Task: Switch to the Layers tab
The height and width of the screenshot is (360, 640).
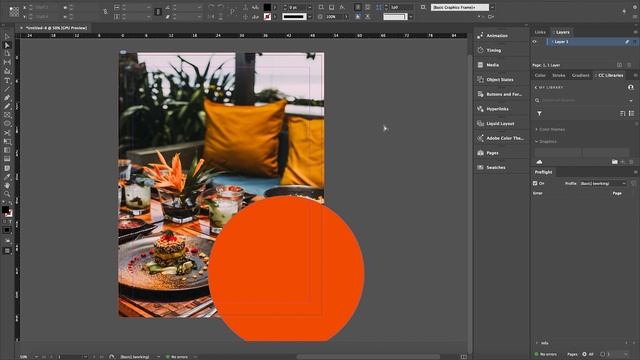Action: [x=562, y=32]
